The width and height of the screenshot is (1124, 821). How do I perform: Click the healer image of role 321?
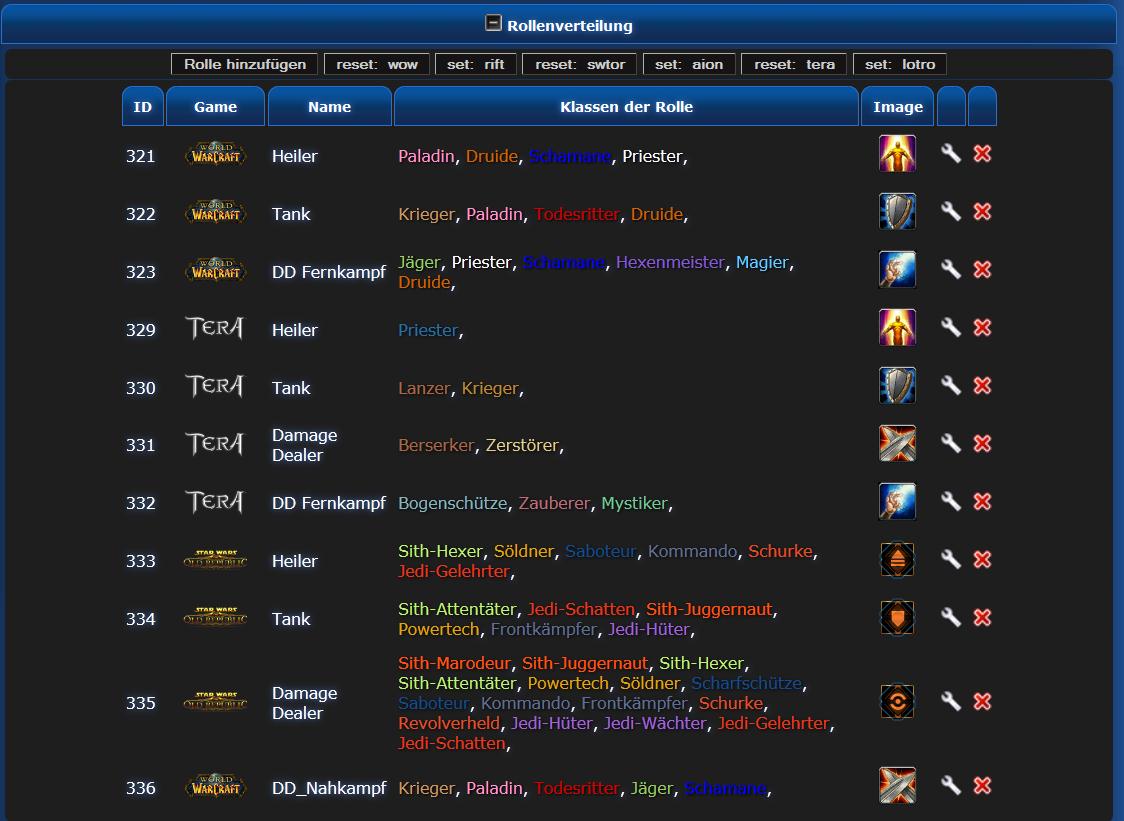(897, 154)
